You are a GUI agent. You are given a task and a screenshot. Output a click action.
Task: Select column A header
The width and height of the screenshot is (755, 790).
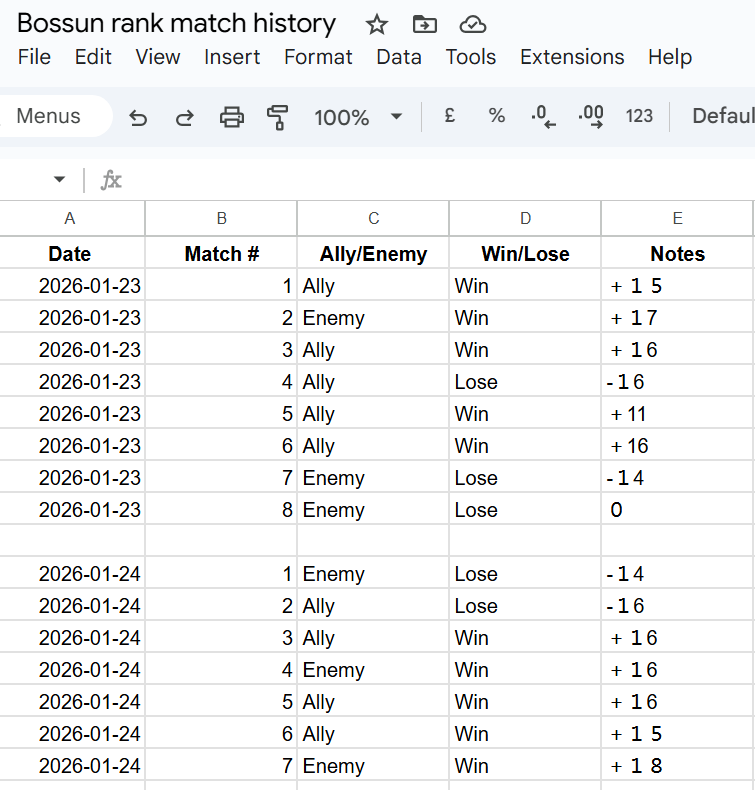(70, 218)
